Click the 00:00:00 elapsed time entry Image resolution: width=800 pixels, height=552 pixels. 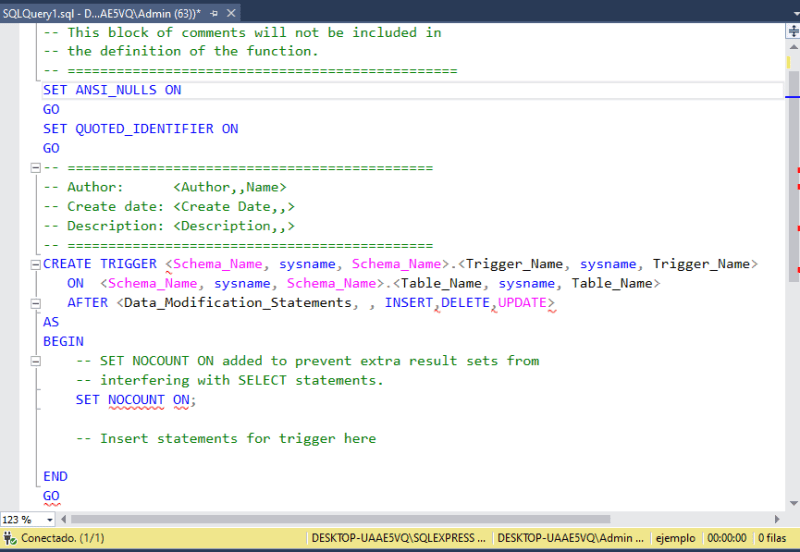[727, 538]
